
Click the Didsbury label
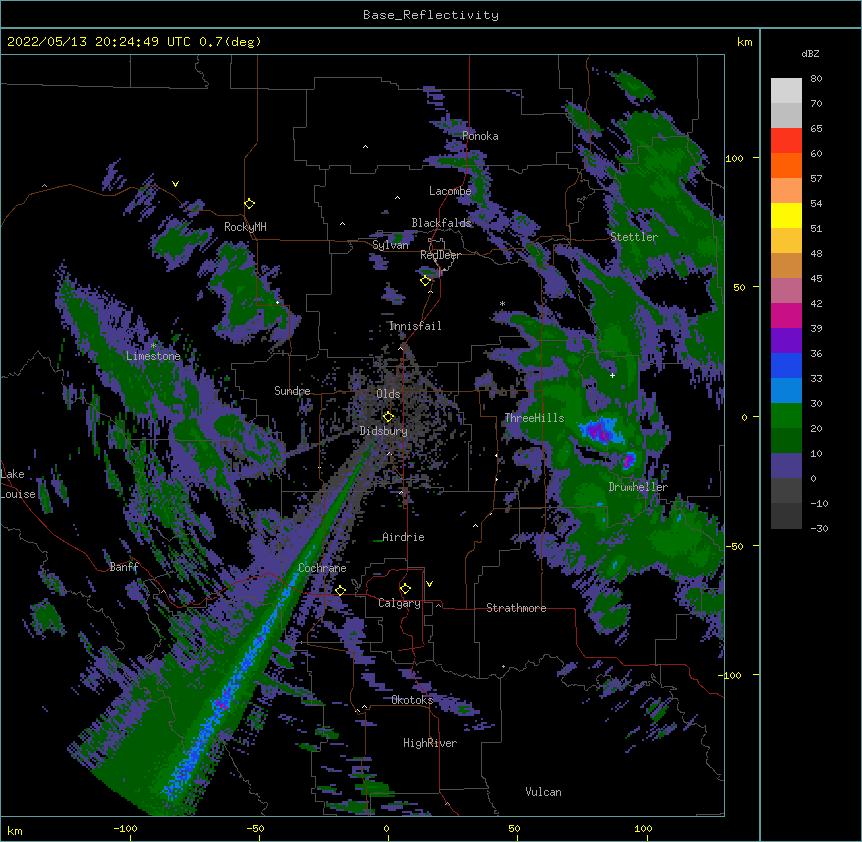[x=383, y=431]
